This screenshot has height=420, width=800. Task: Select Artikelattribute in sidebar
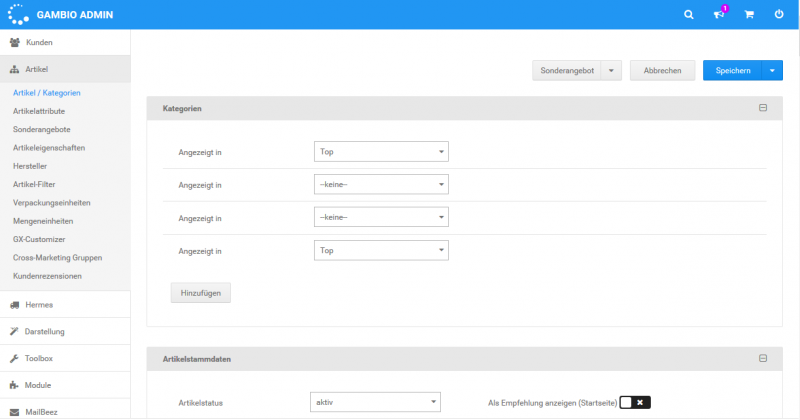click(x=41, y=111)
